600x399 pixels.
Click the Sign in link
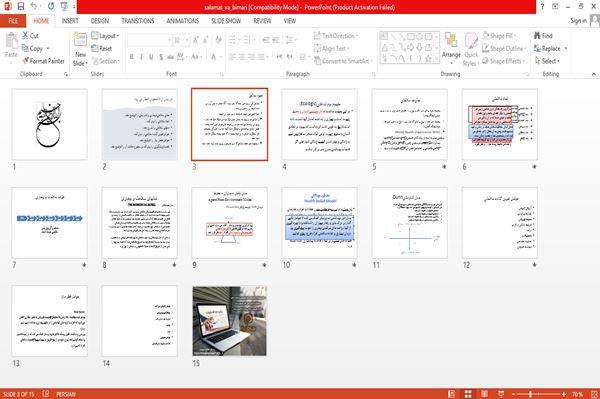pyautogui.click(x=578, y=21)
